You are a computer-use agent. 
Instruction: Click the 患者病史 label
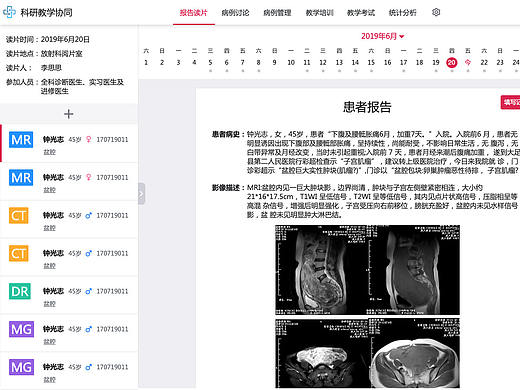coord(228,134)
